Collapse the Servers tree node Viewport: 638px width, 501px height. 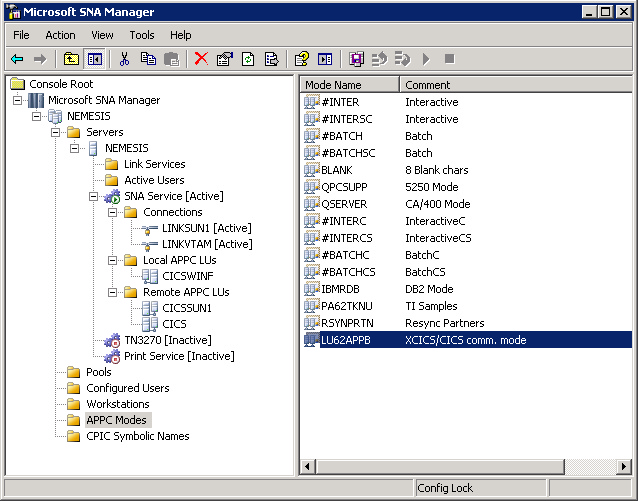click(57, 132)
